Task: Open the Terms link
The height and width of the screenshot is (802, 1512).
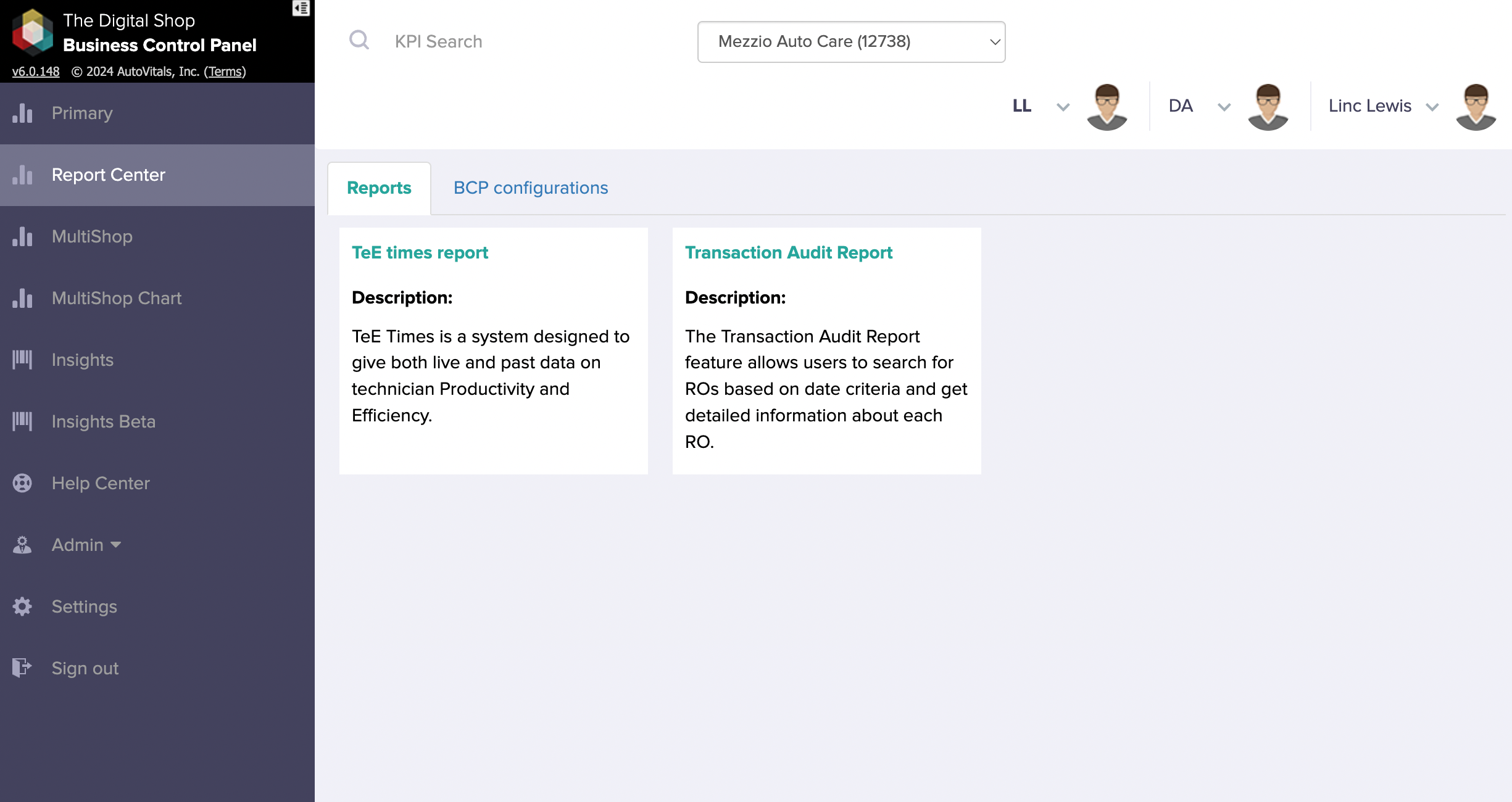Action: (x=225, y=72)
